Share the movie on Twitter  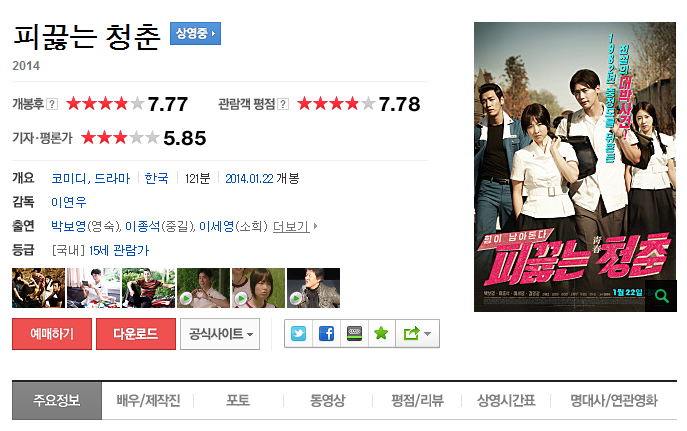pyautogui.click(x=298, y=334)
